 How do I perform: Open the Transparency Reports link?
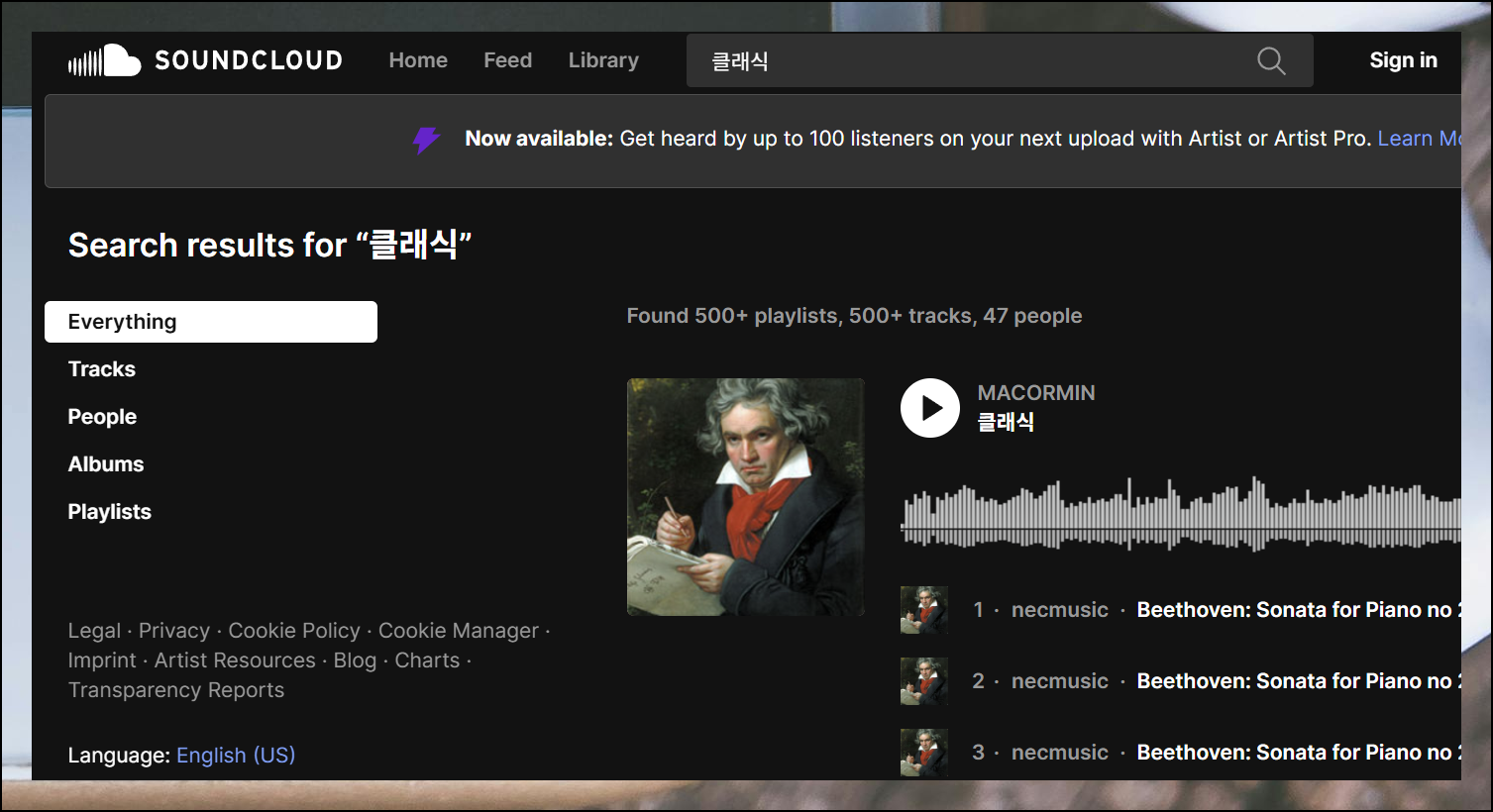tap(176, 690)
